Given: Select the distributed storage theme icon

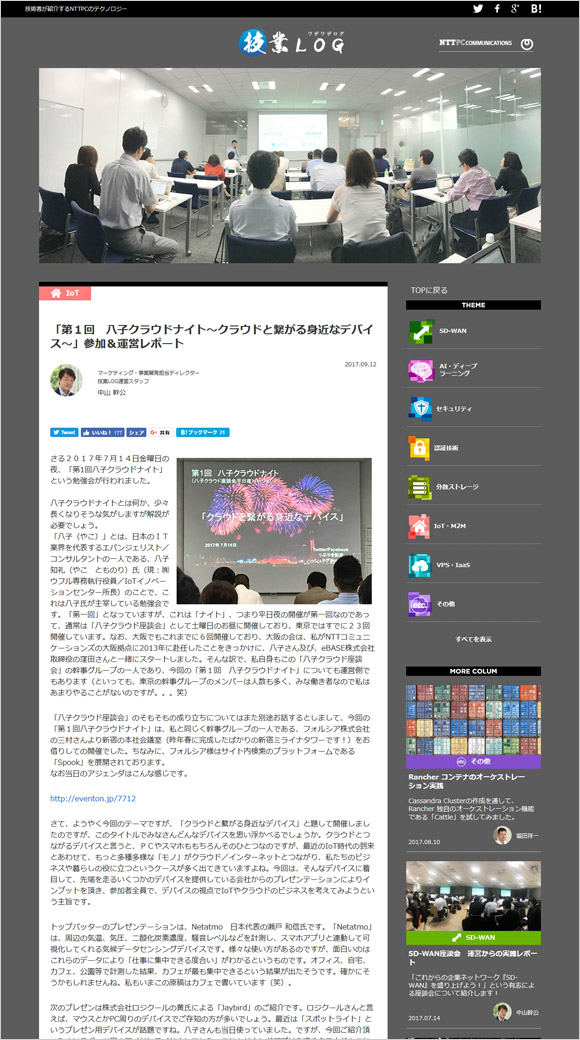Looking at the screenshot, I should click(x=421, y=487).
